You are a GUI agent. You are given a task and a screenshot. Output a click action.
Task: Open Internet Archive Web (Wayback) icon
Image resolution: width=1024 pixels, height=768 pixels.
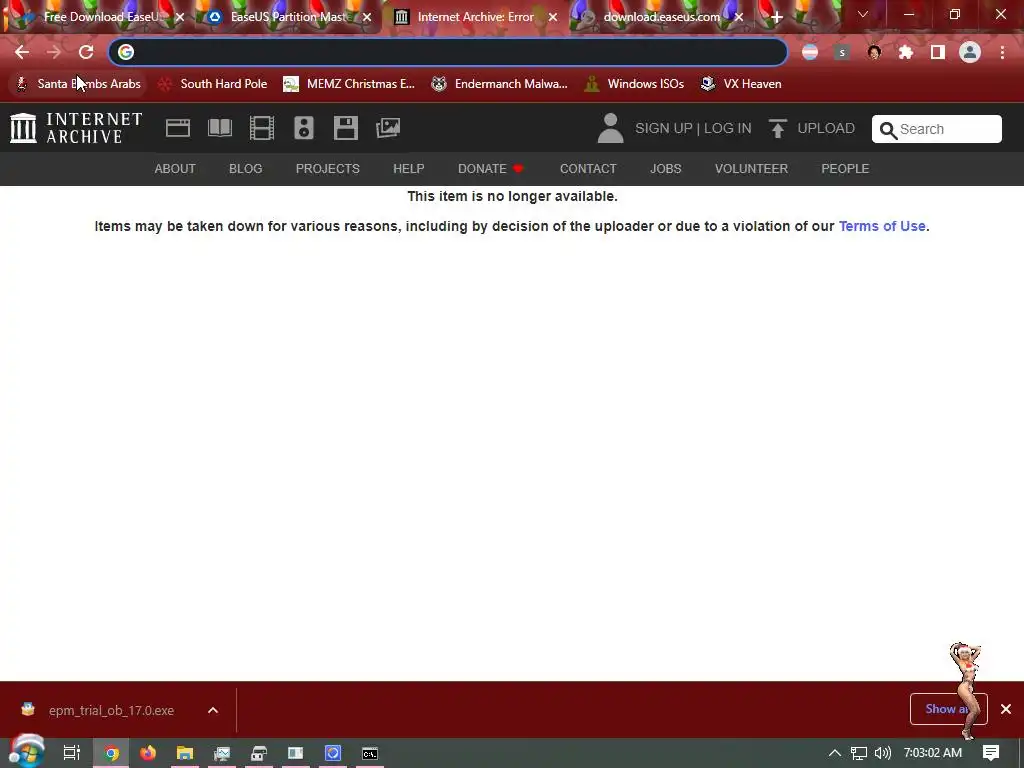click(178, 128)
